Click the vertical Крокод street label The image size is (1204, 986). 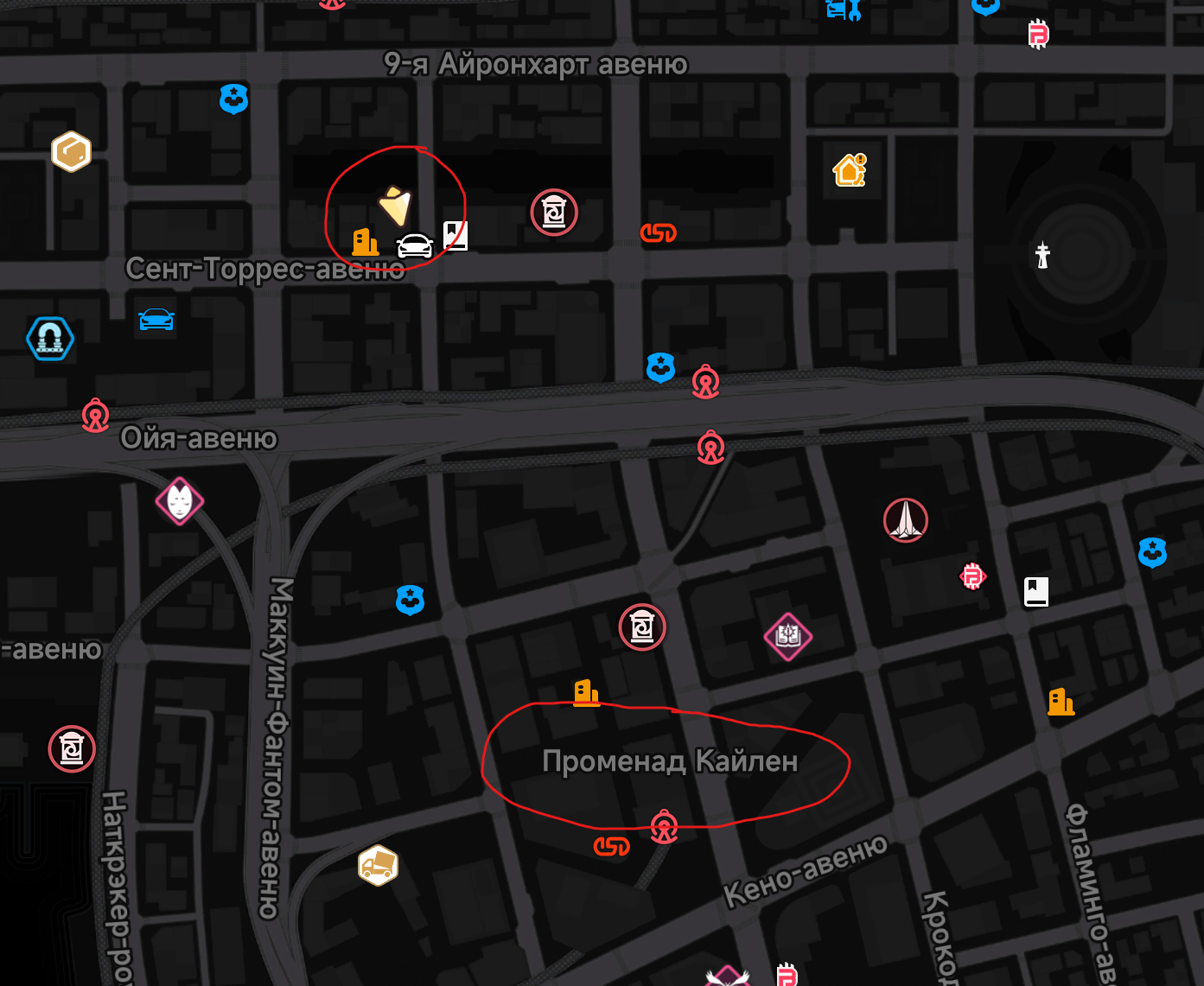[941, 938]
